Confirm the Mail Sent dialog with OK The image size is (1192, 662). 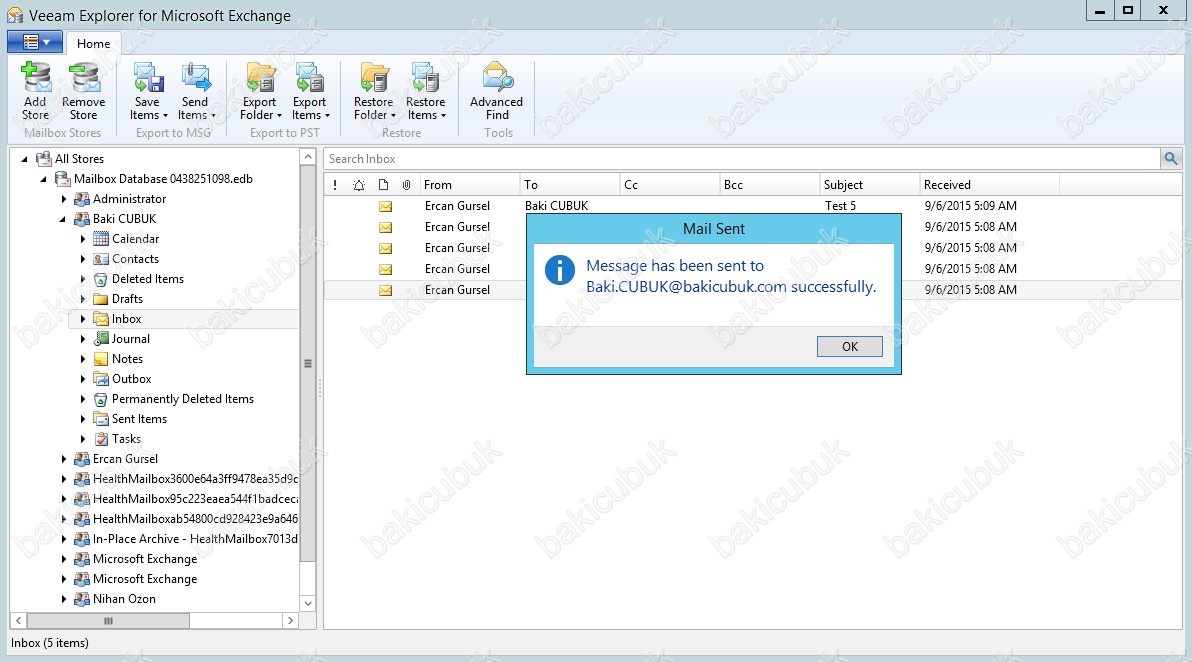pos(850,347)
